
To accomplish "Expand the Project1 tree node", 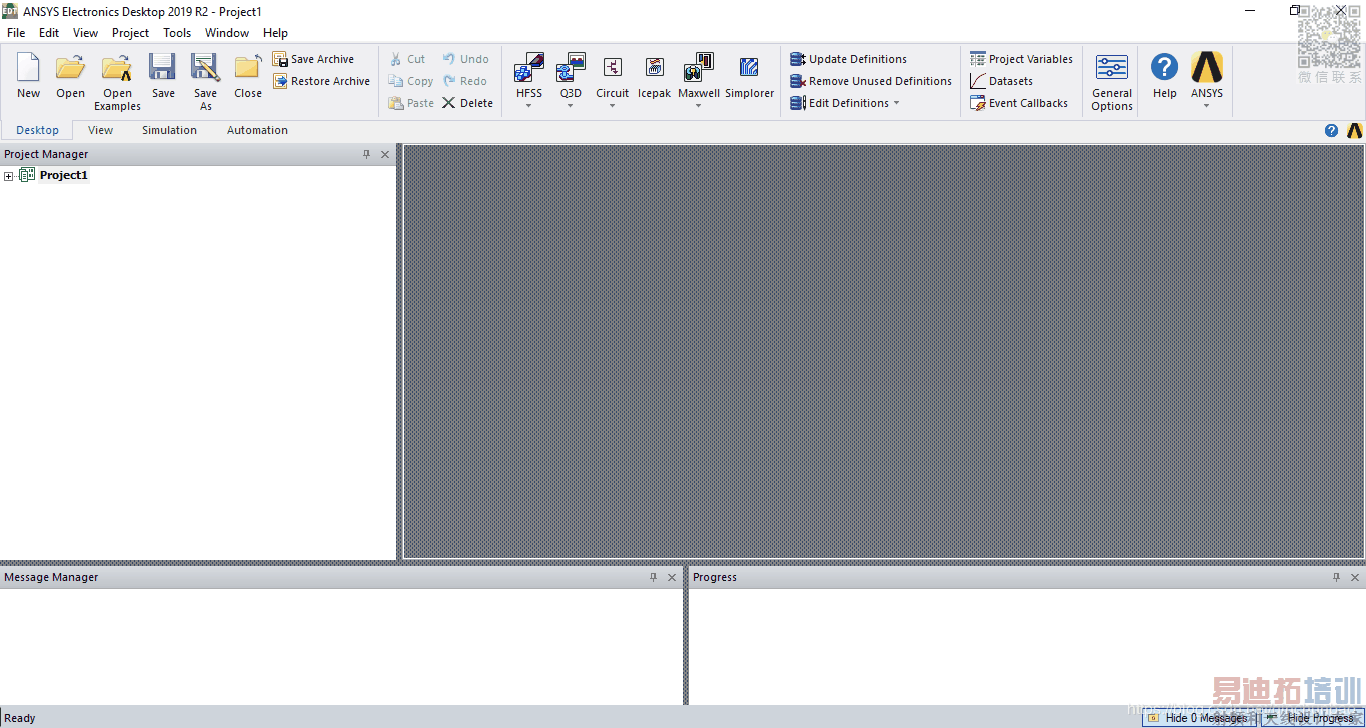I will [9, 176].
